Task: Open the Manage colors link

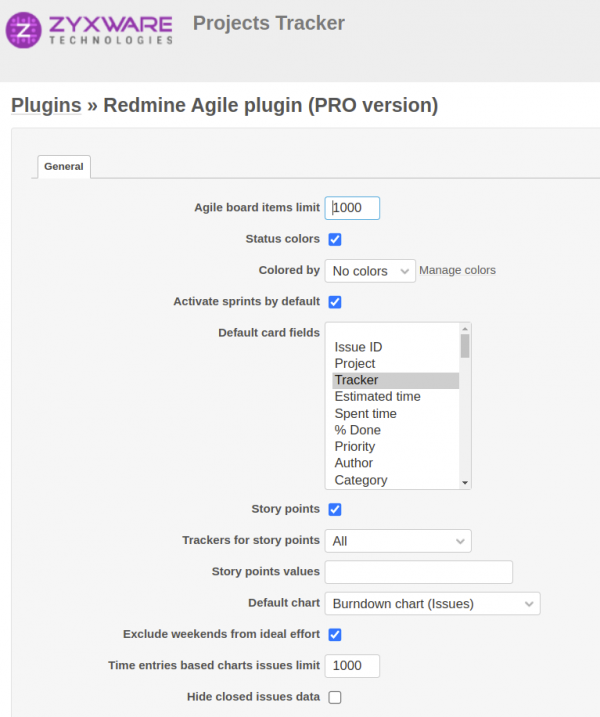Action: click(457, 270)
